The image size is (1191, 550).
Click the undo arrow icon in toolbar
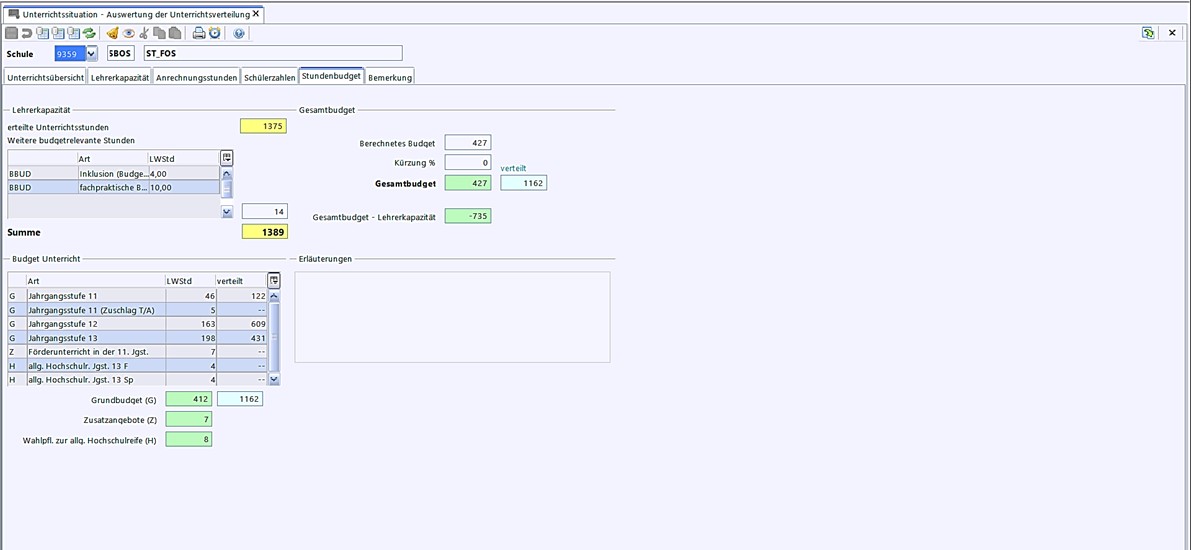click(x=27, y=33)
